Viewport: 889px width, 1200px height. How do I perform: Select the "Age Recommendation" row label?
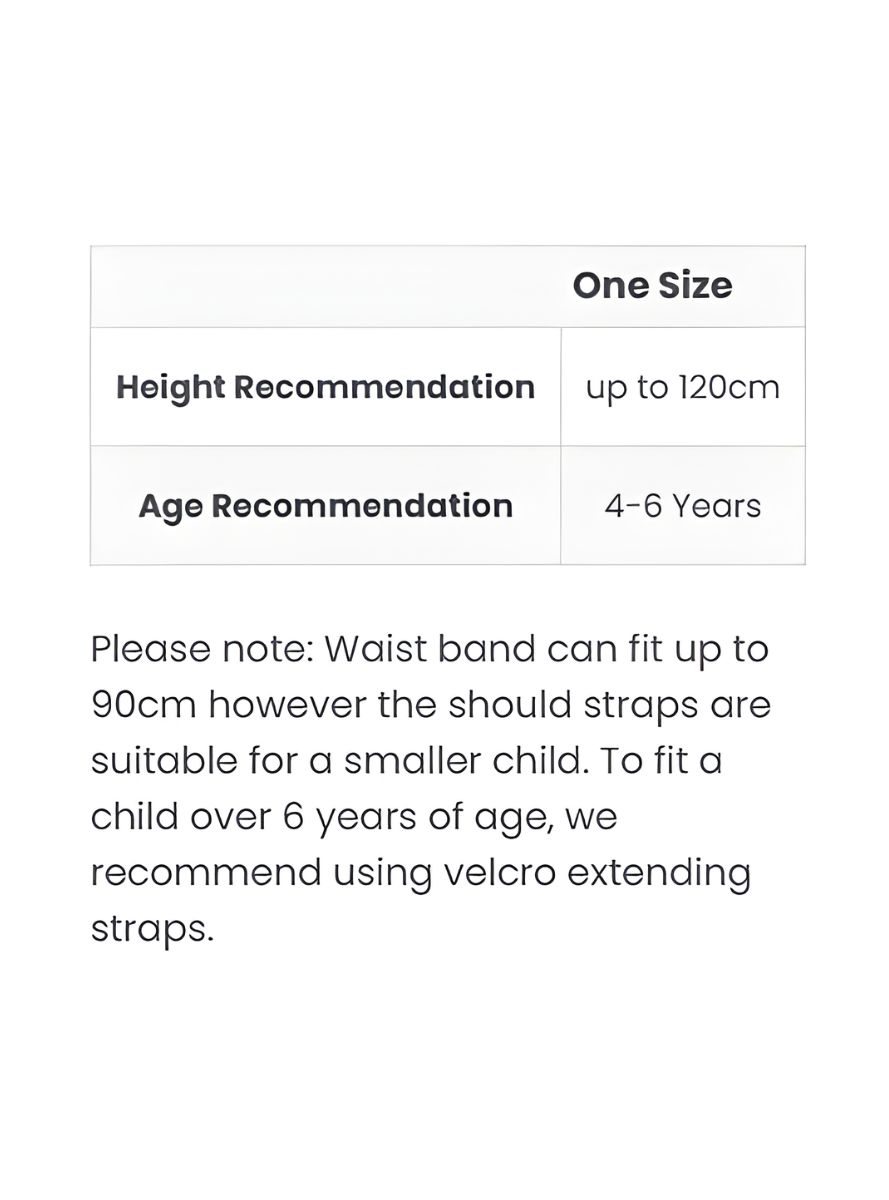[325, 506]
